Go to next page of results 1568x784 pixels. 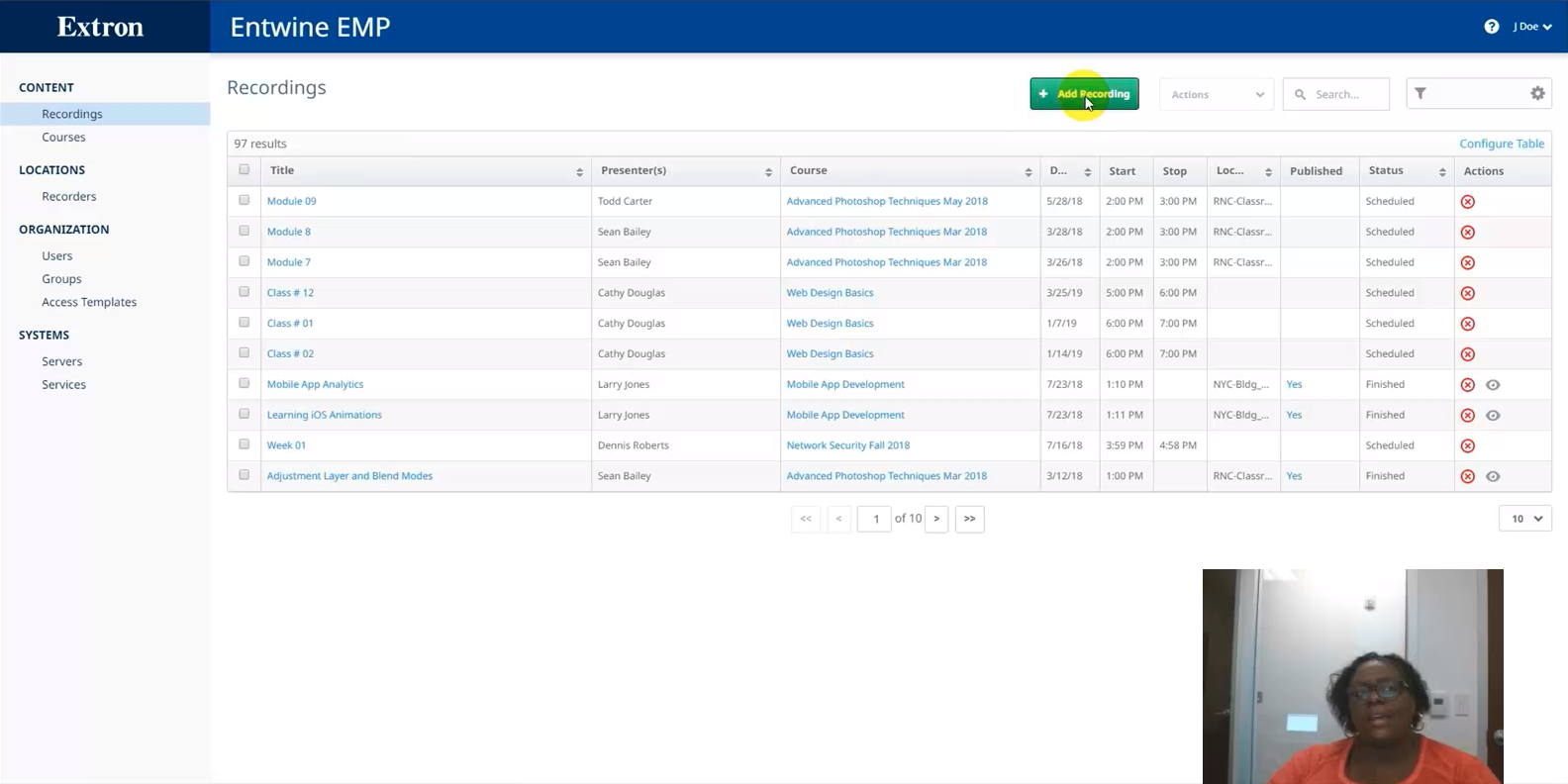(936, 519)
